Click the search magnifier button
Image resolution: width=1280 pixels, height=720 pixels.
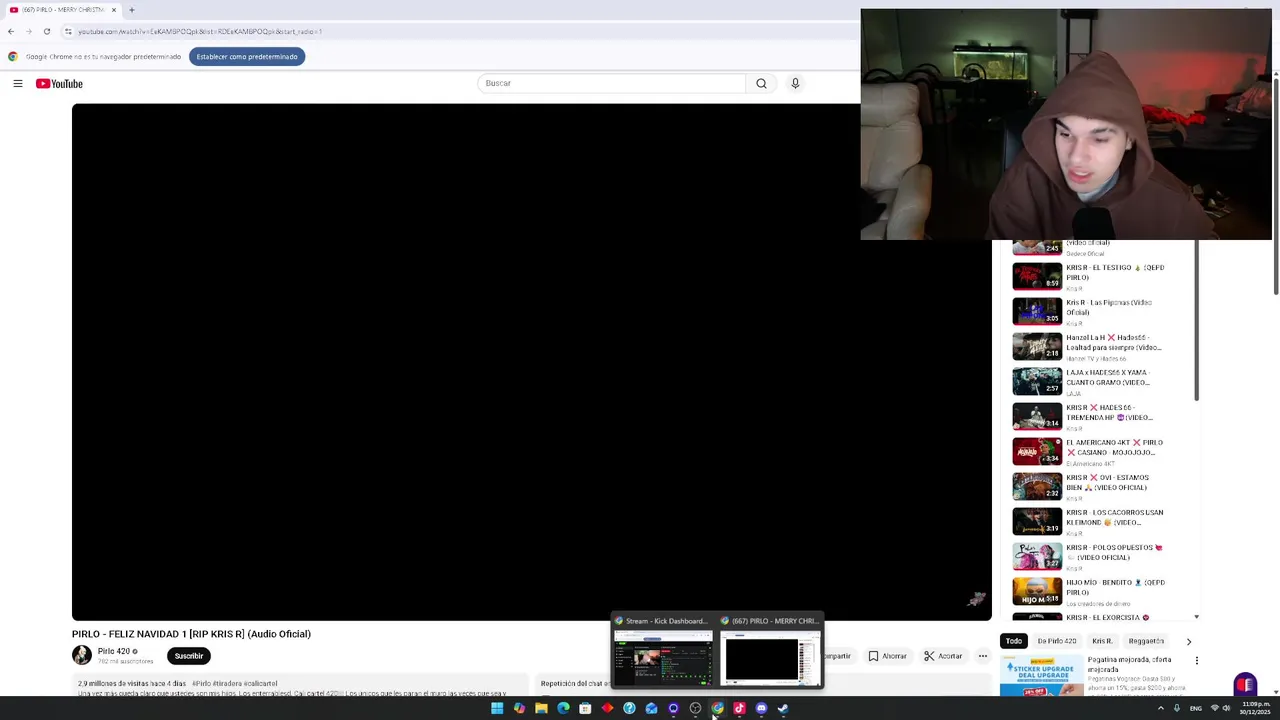coord(761,84)
